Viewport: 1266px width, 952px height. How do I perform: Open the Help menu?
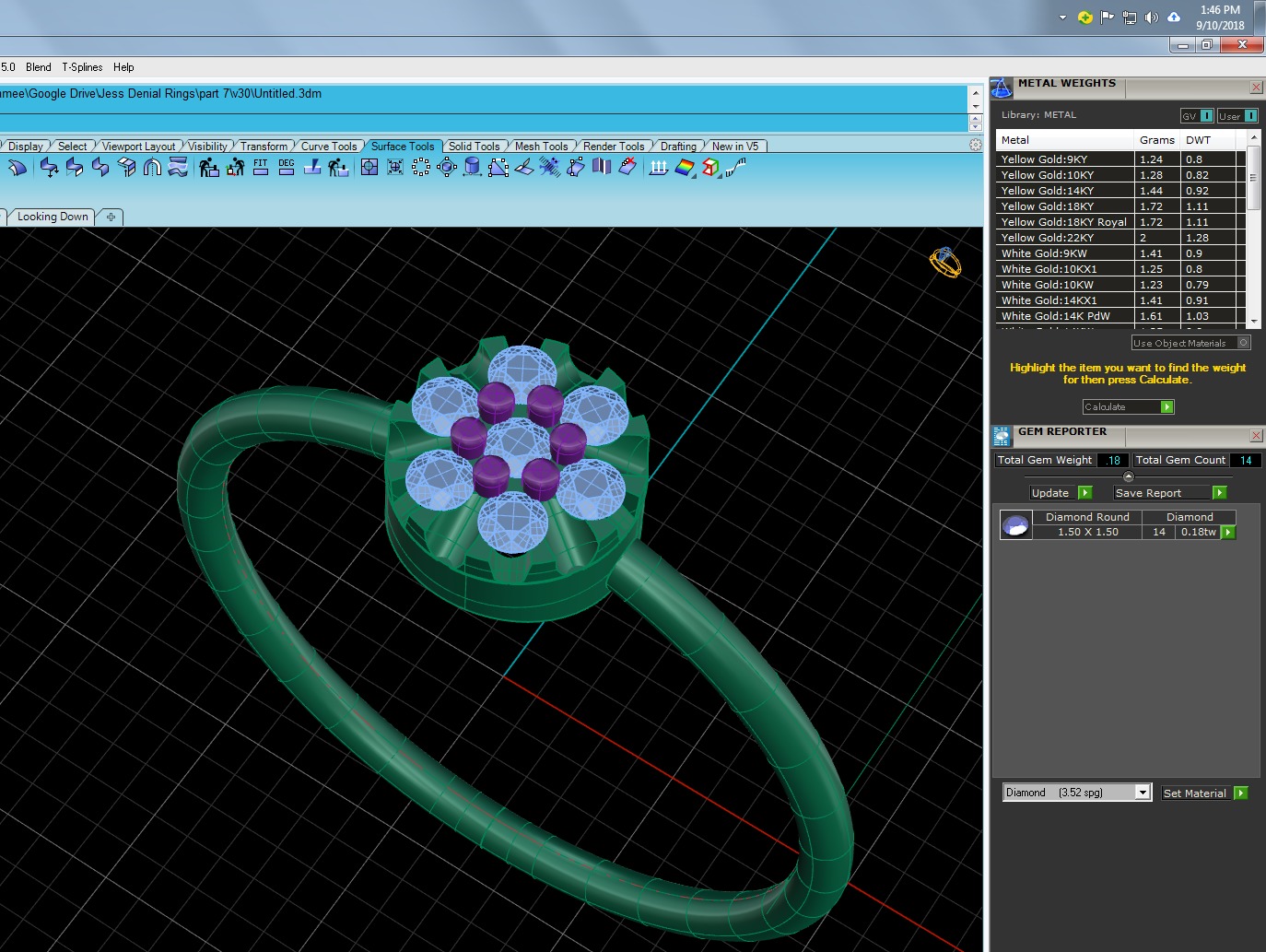coord(123,67)
